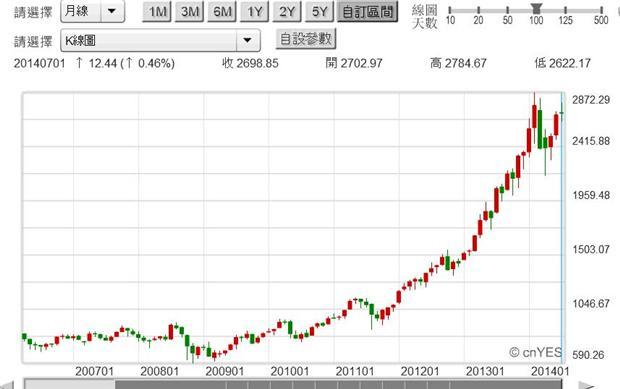The width and height of the screenshot is (620, 389).
Task: Click the slider handle at 100 days
Action: (x=536, y=8)
